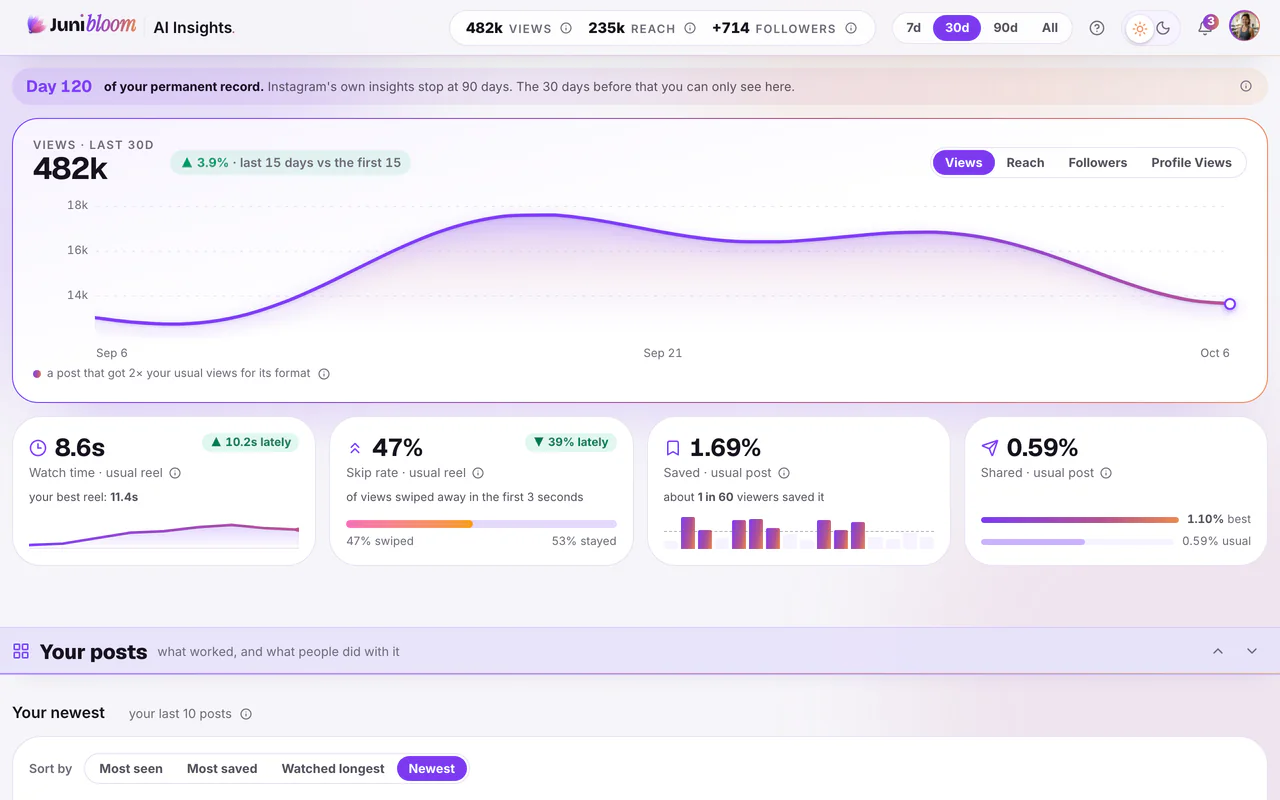Viewport: 1280px width, 800px height.
Task: Click info icon beside 'your last 10 posts'
Action: 246,714
